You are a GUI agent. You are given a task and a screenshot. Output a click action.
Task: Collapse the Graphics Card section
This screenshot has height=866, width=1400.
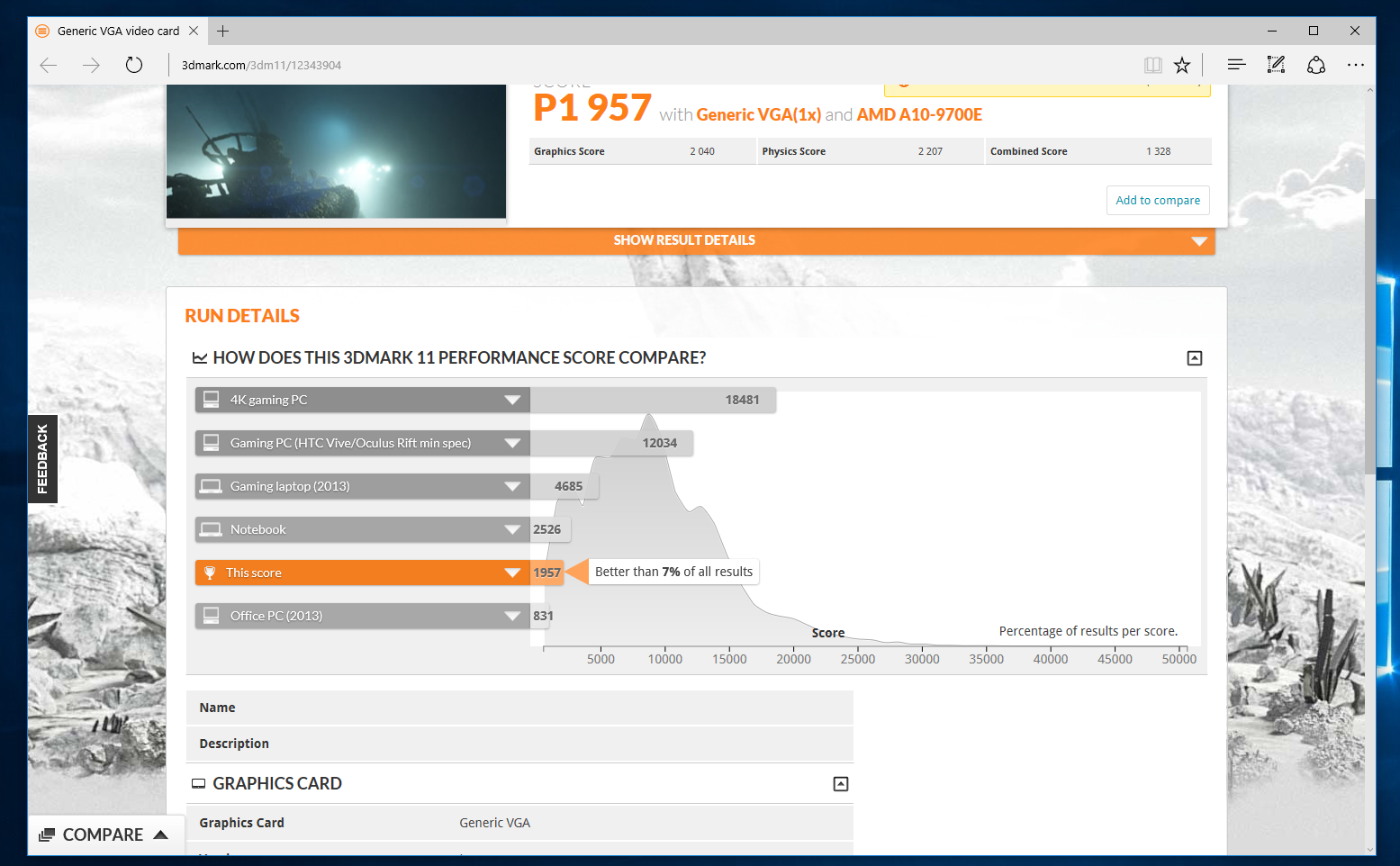(x=841, y=784)
